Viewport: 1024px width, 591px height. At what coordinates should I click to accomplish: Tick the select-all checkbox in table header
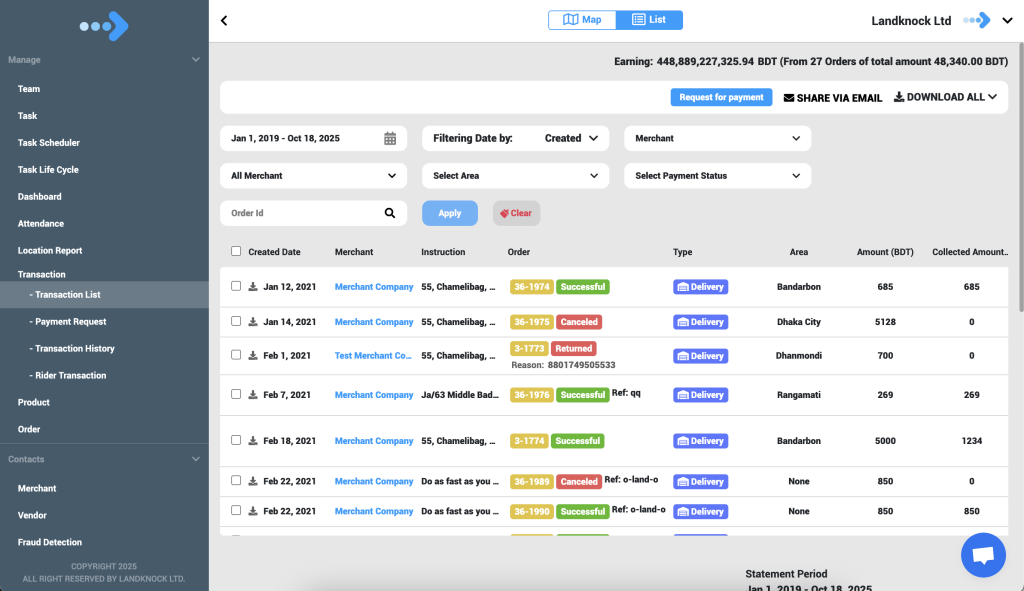coord(236,252)
